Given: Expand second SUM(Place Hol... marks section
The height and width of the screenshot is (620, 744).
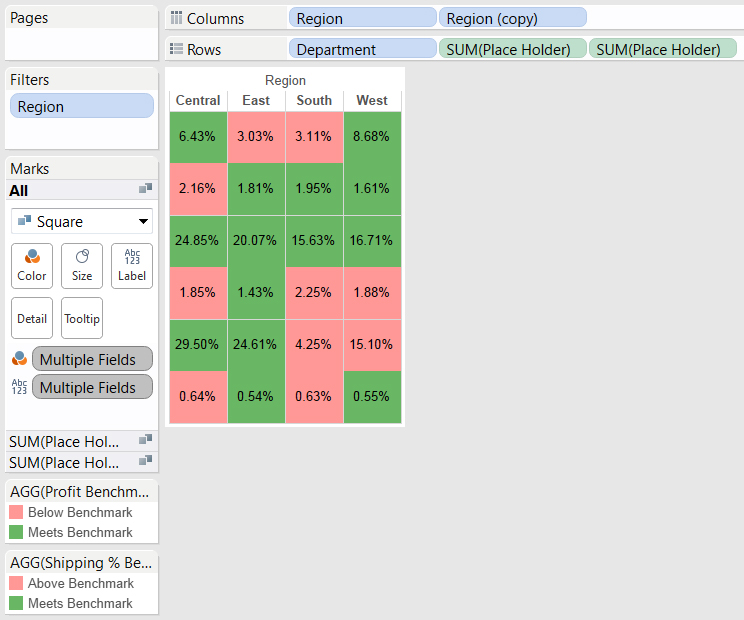Looking at the screenshot, I should [82, 462].
